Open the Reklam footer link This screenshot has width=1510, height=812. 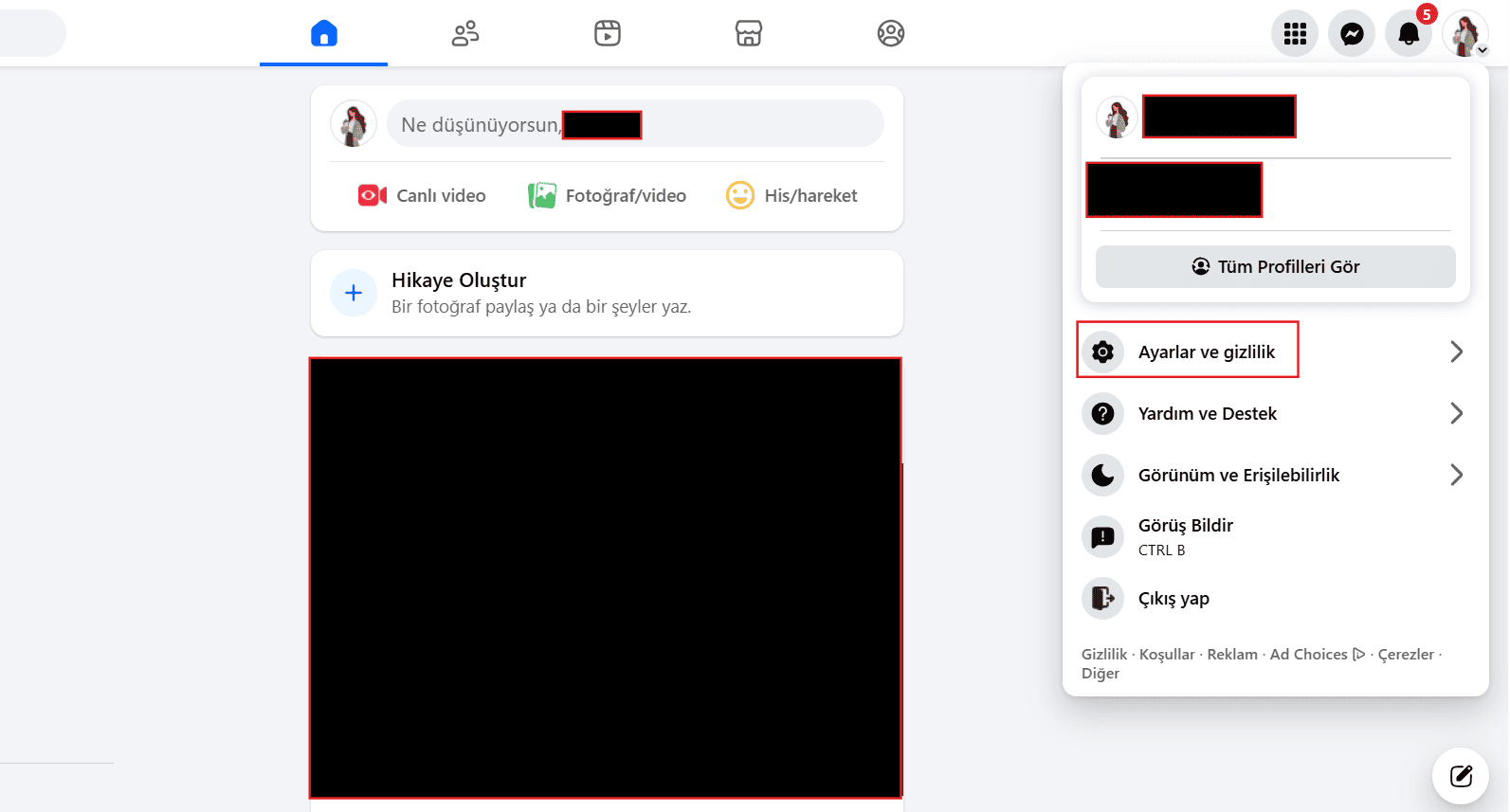(x=1232, y=654)
